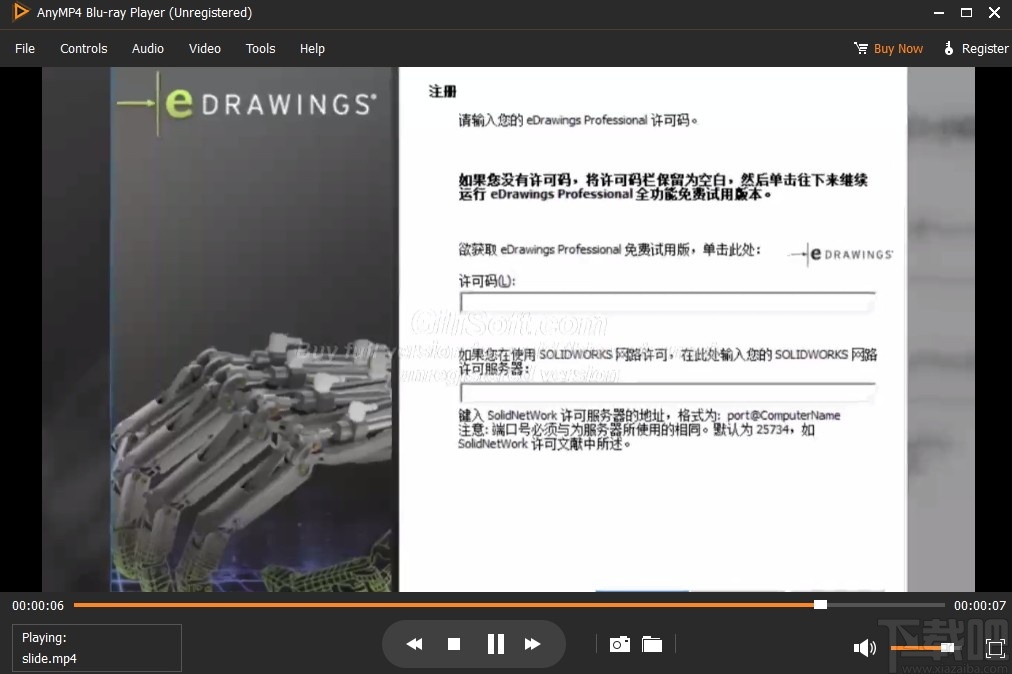Open the Tools menu

pos(260,48)
